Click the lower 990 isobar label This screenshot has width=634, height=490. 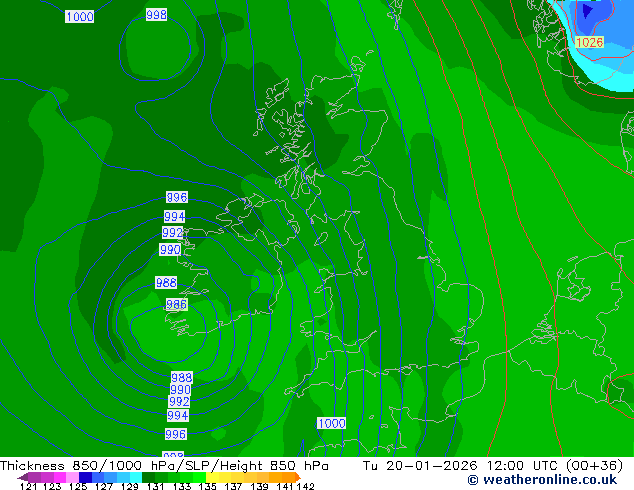180,389
